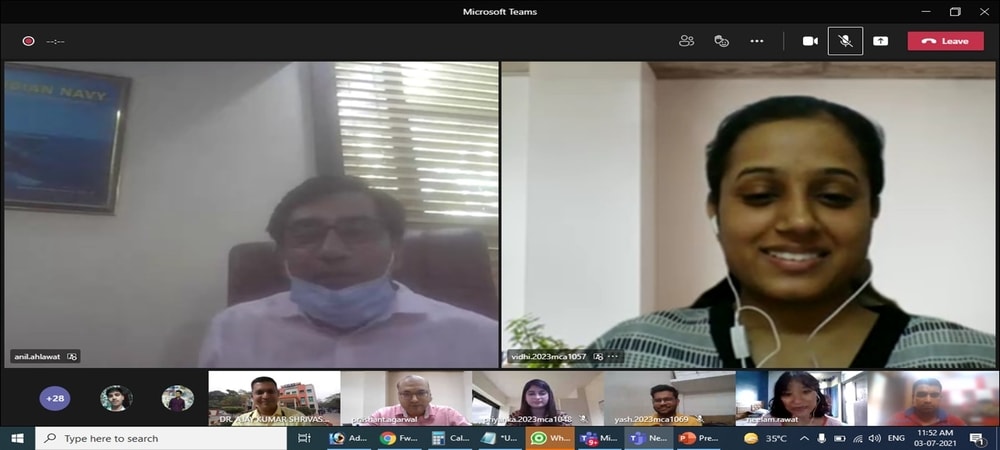Open the More actions ellipsis menu
This screenshot has width=1000, height=450.
757,41
